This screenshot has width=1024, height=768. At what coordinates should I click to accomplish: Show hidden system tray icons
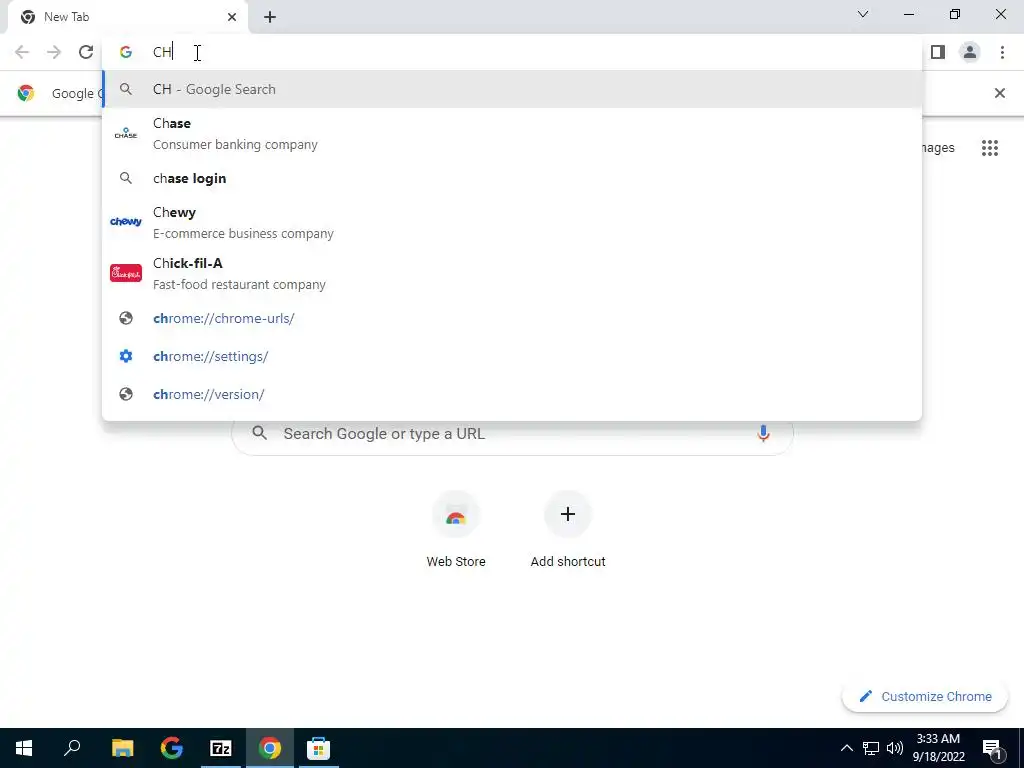click(x=846, y=748)
